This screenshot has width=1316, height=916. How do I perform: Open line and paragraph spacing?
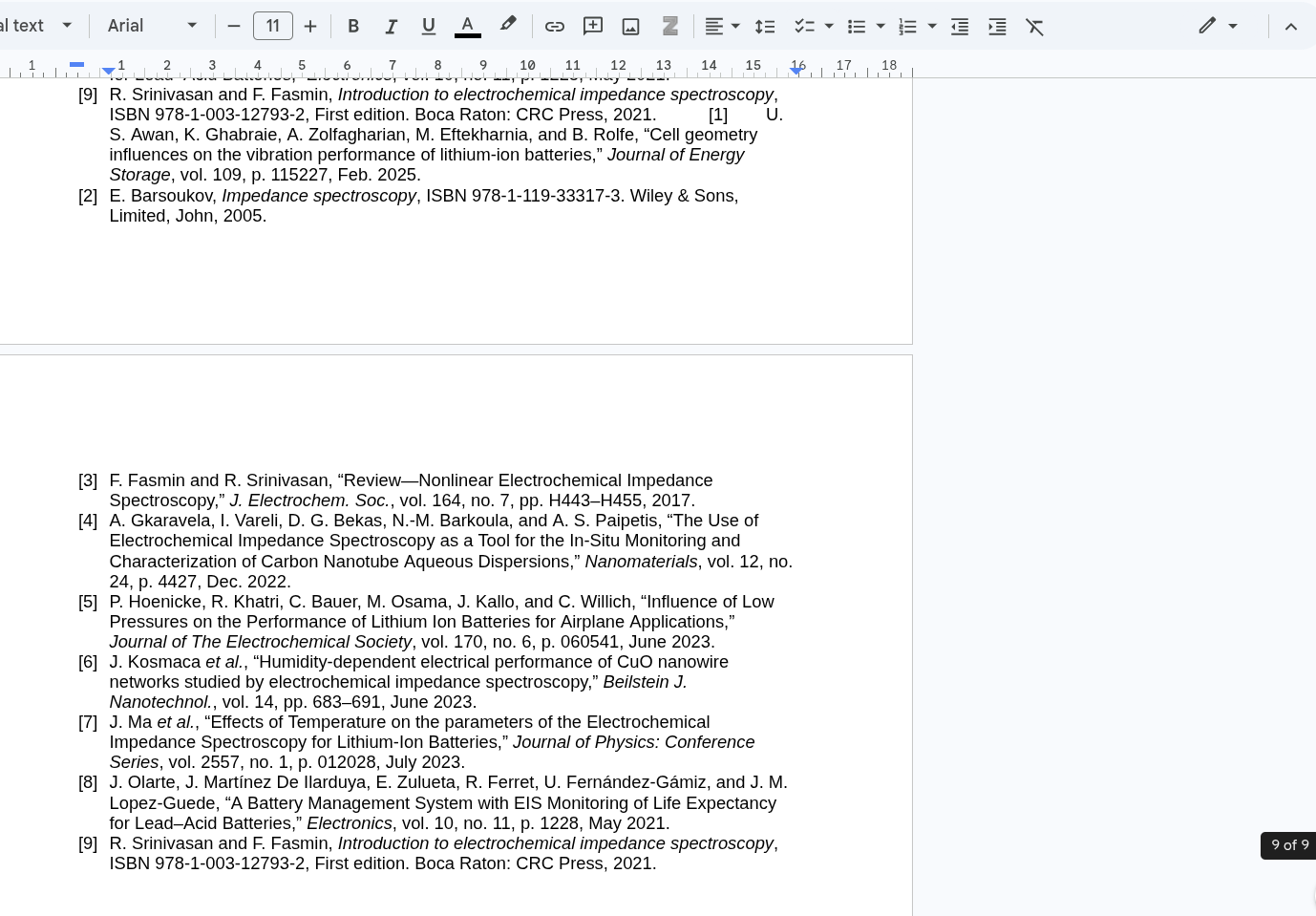tap(765, 26)
